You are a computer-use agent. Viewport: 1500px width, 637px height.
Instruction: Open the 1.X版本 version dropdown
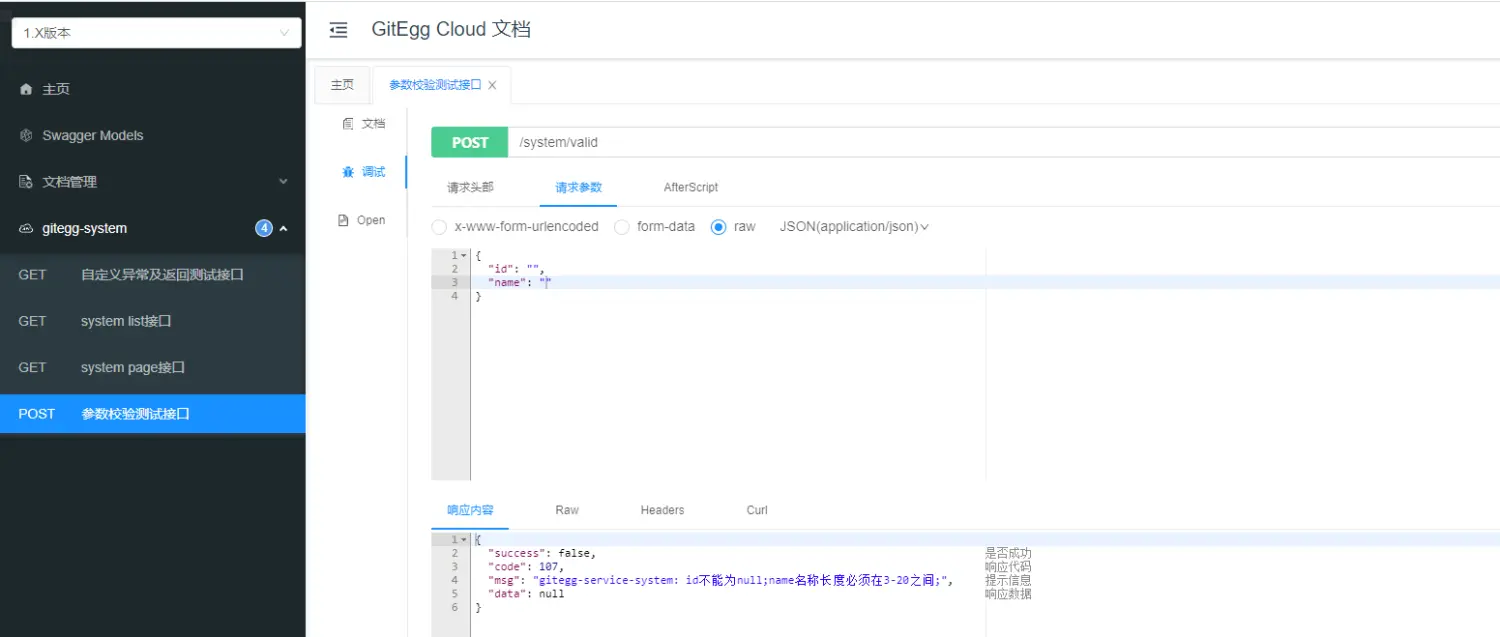coord(156,33)
